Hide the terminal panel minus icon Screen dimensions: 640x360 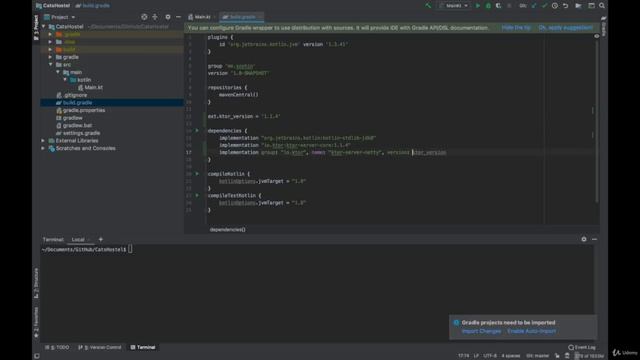[594, 239]
